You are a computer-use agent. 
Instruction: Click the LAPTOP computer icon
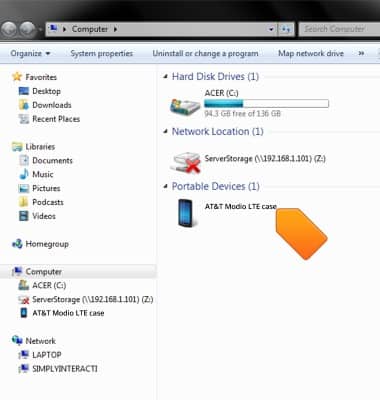click(x=24, y=355)
